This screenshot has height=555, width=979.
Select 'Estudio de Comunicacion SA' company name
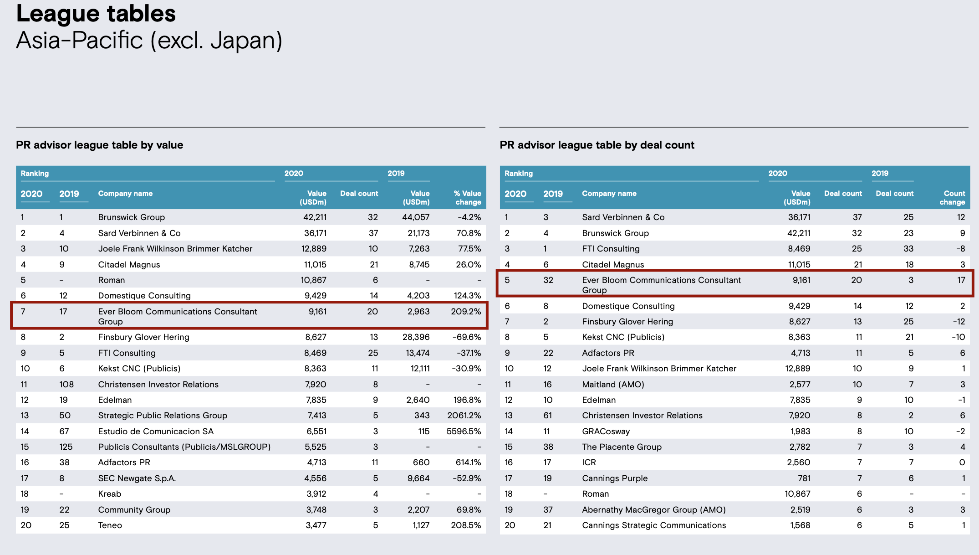click(155, 431)
